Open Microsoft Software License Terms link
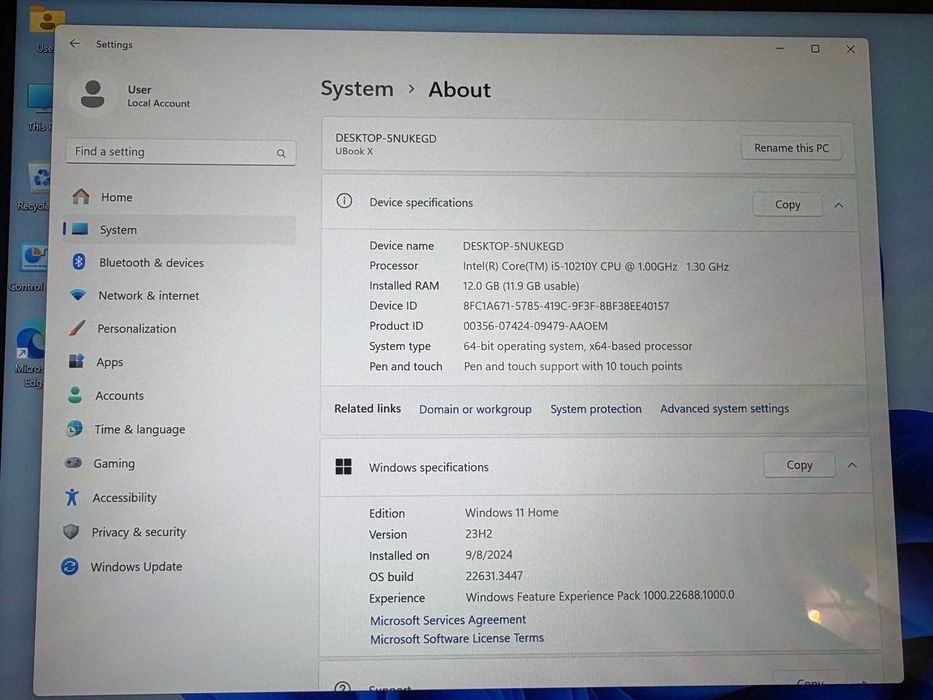Image resolution: width=933 pixels, height=700 pixels. (456, 638)
